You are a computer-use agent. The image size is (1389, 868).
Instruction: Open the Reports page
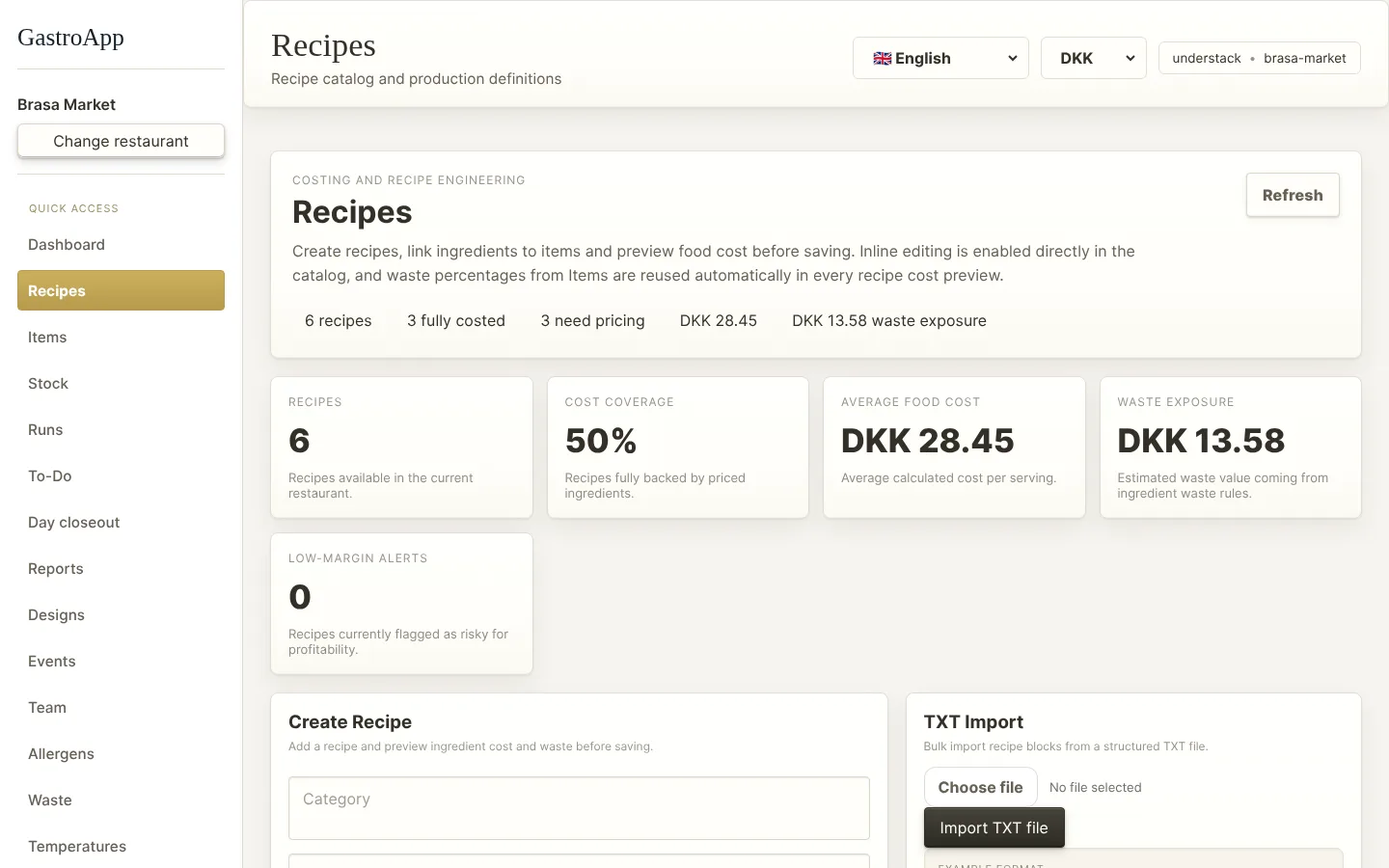(x=121, y=569)
